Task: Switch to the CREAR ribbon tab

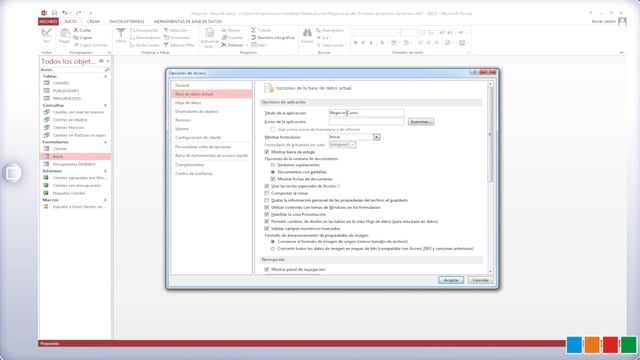Action: 93,21
